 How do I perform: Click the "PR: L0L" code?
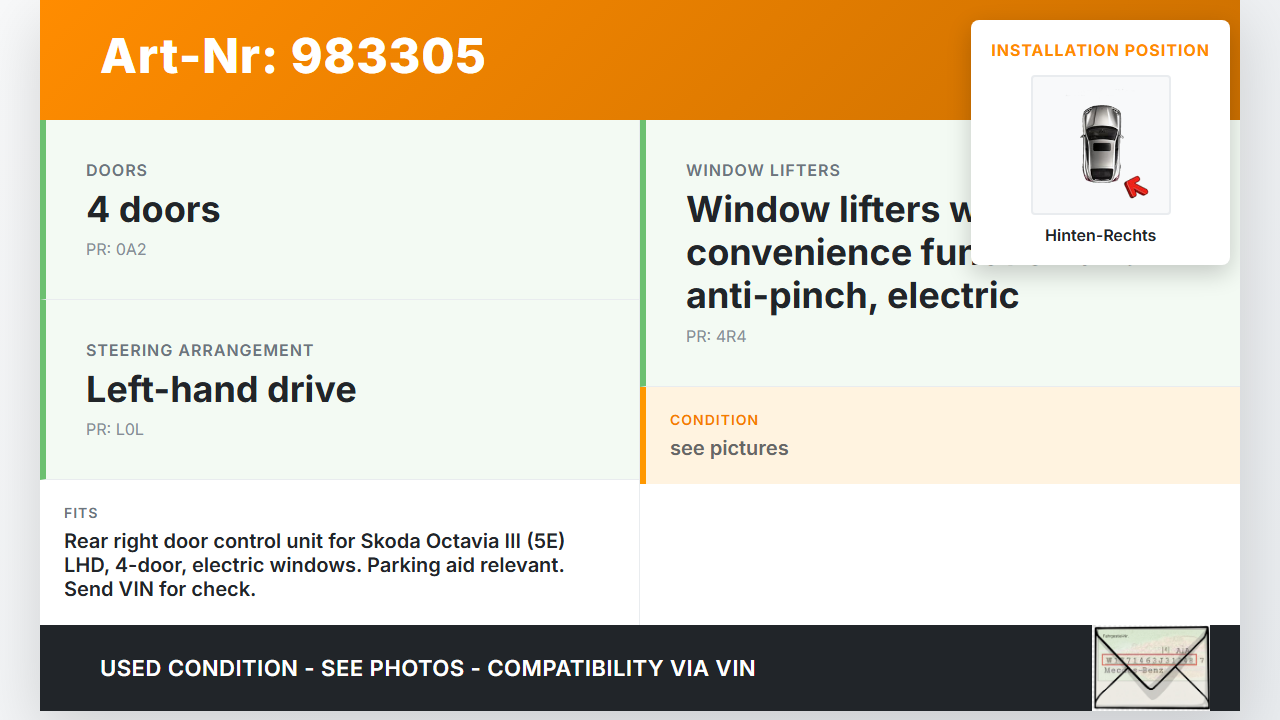(115, 430)
